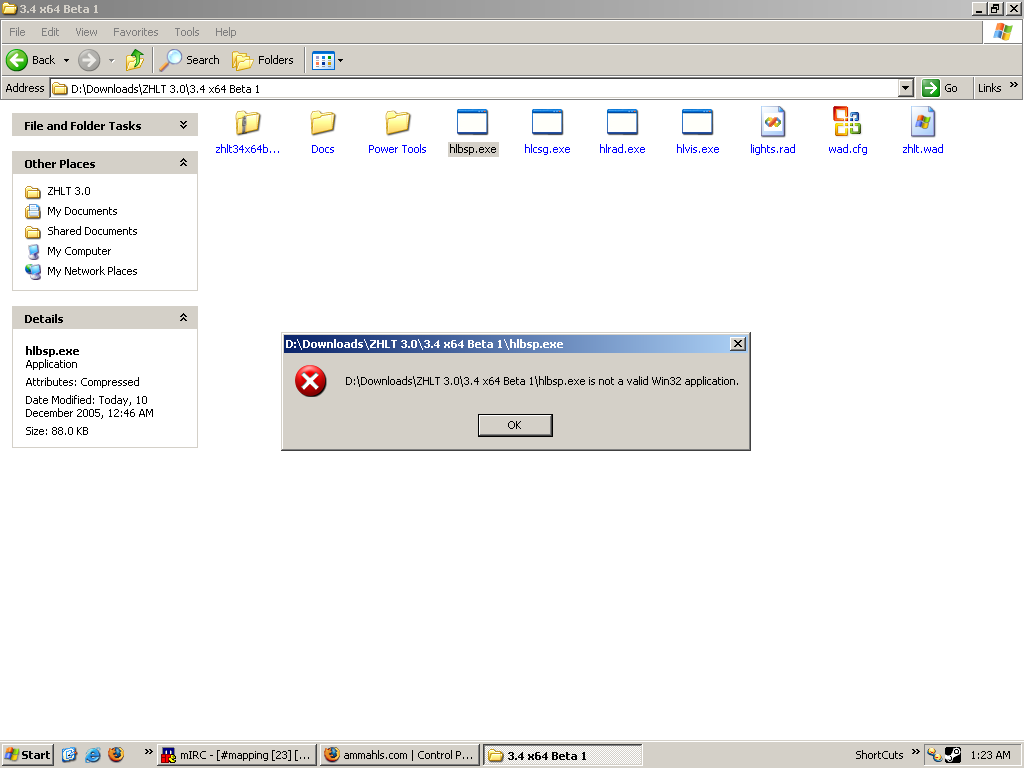Select the lights.rad file icon
1024x768 pixels.
pyautogui.click(x=772, y=123)
